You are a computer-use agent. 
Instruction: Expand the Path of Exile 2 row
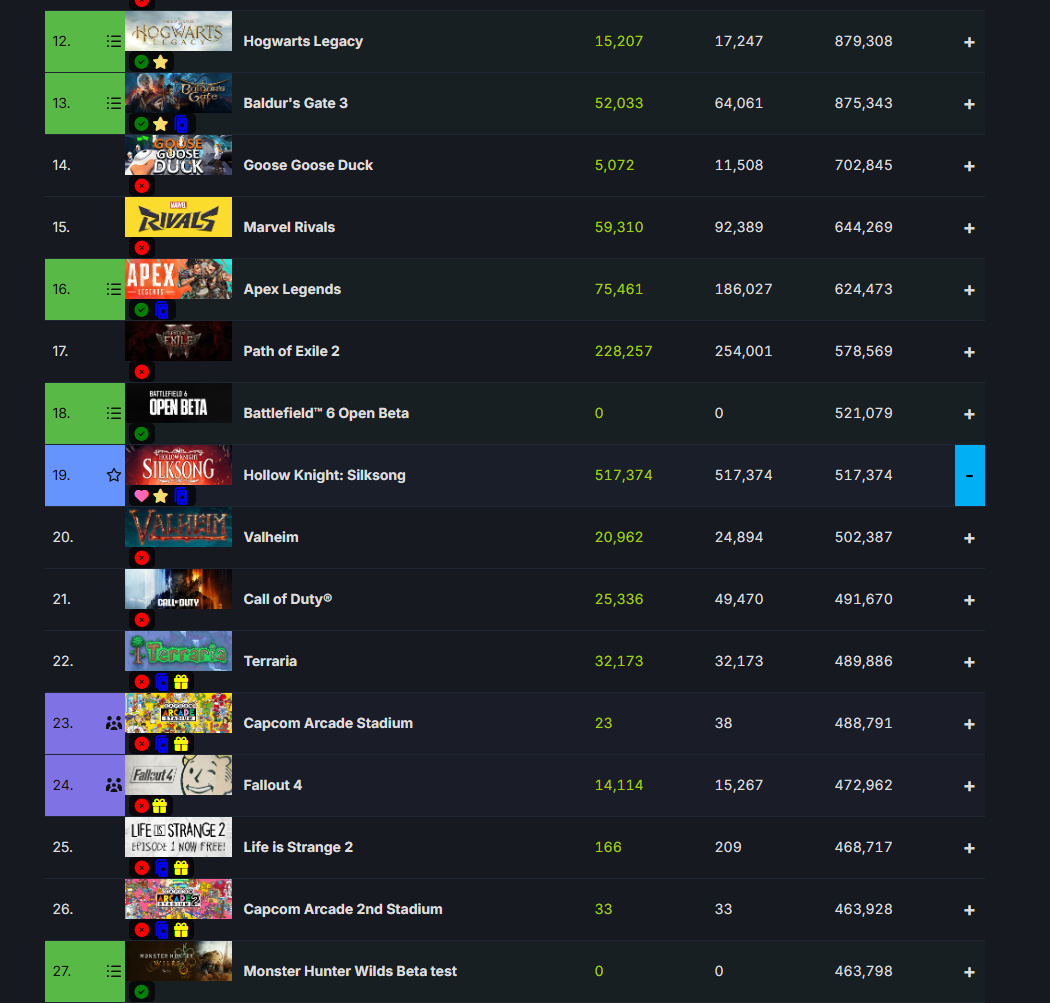pyautogui.click(x=969, y=352)
